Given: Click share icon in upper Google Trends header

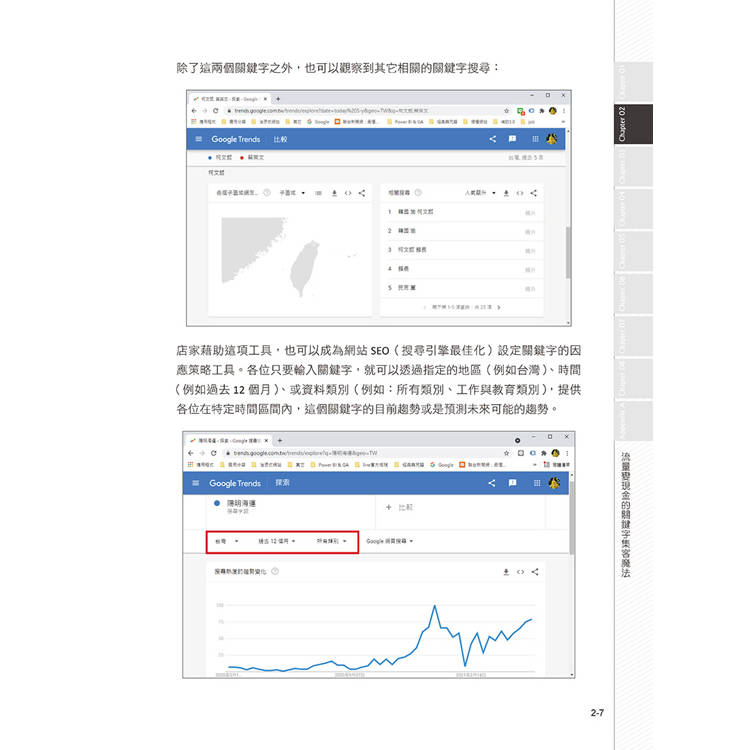Looking at the screenshot, I should [493, 140].
